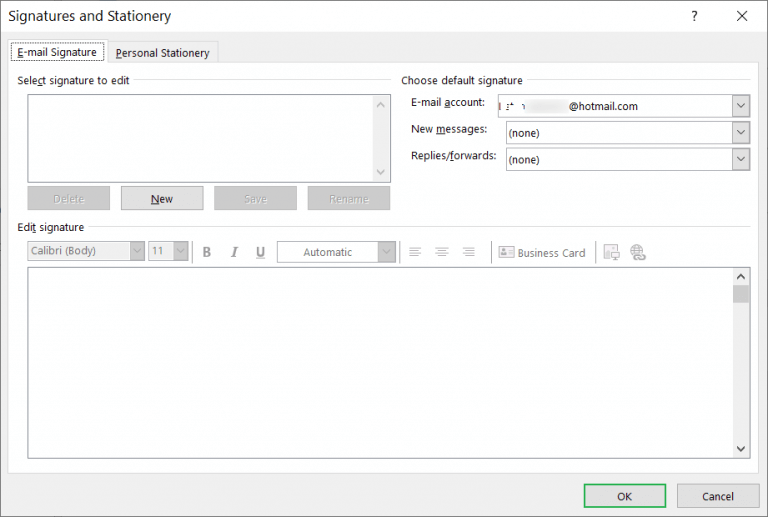
Task: Switch to the E-mail Signature tab
Action: click(57, 52)
